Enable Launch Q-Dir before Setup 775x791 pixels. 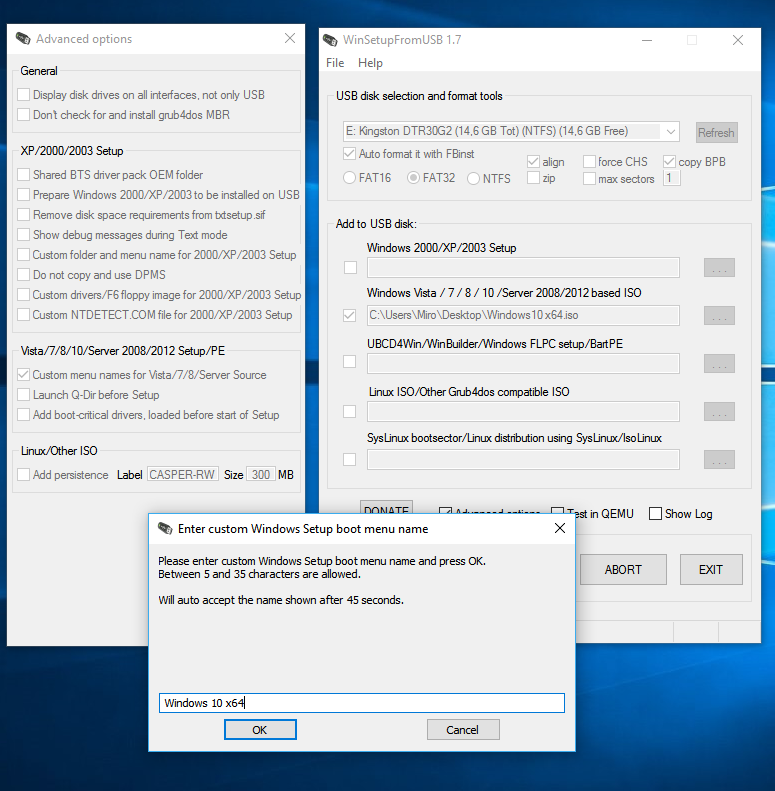click(23, 394)
